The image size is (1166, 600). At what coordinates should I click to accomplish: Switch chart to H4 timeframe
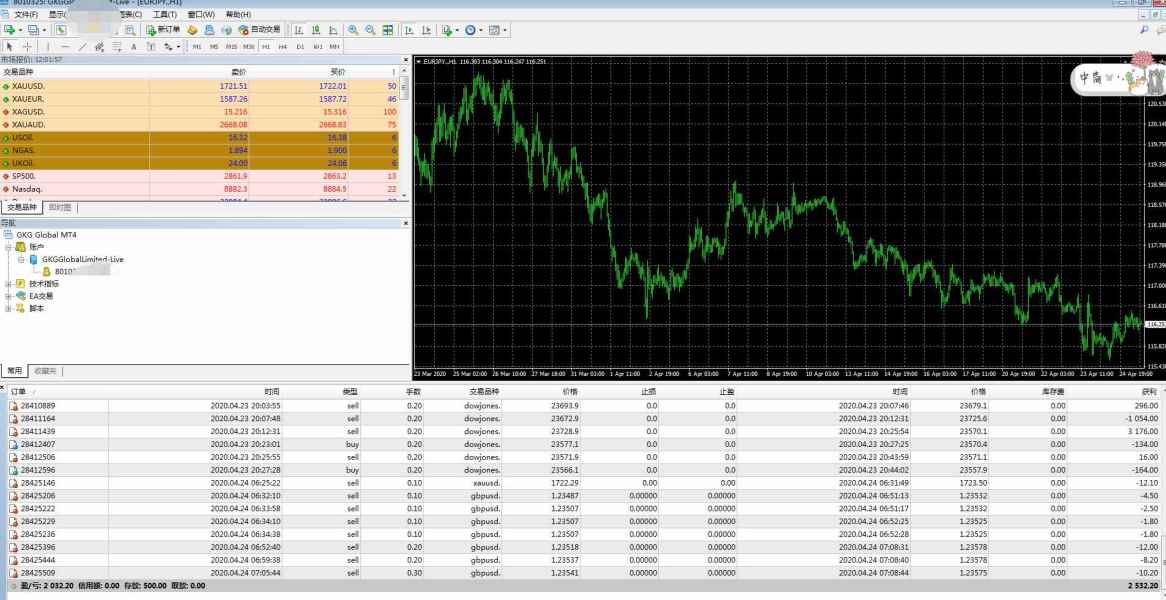tap(283, 47)
